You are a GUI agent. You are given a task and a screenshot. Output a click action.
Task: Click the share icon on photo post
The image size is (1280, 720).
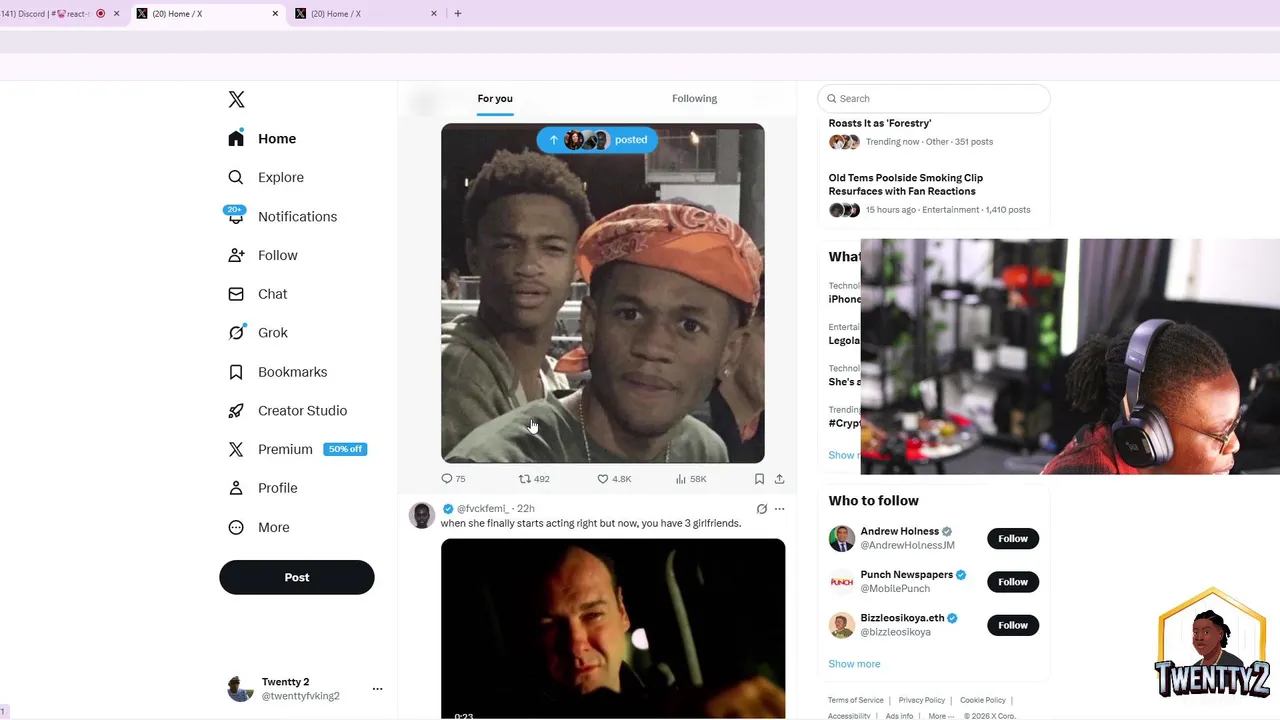click(779, 479)
